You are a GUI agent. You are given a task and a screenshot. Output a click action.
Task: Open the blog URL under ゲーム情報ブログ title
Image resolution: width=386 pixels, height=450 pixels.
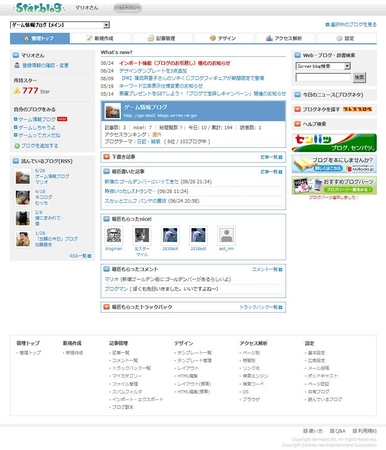point(160,115)
